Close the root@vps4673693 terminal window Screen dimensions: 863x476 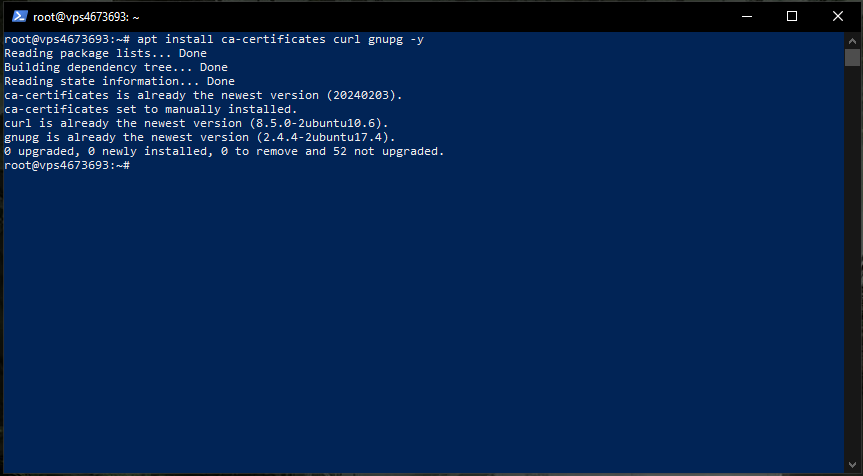coord(838,16)
